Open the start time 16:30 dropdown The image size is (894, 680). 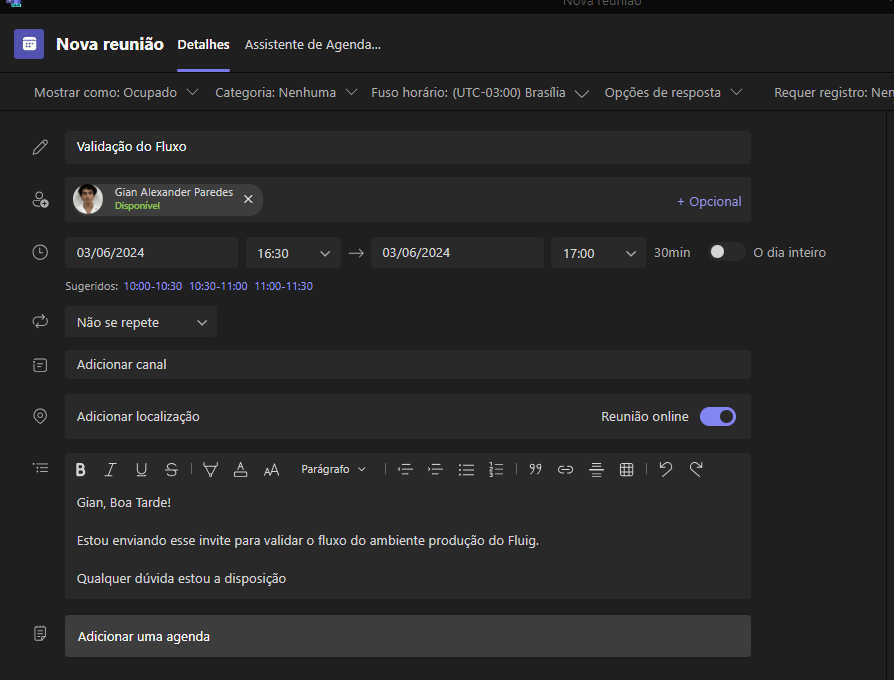click(x=293, y=254)
